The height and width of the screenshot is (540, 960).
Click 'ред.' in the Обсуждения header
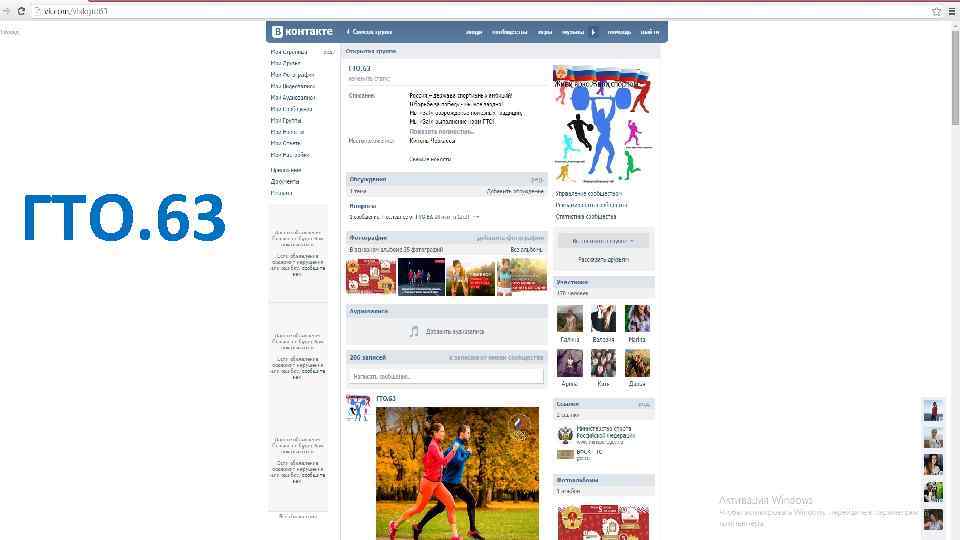pos(537,179)
